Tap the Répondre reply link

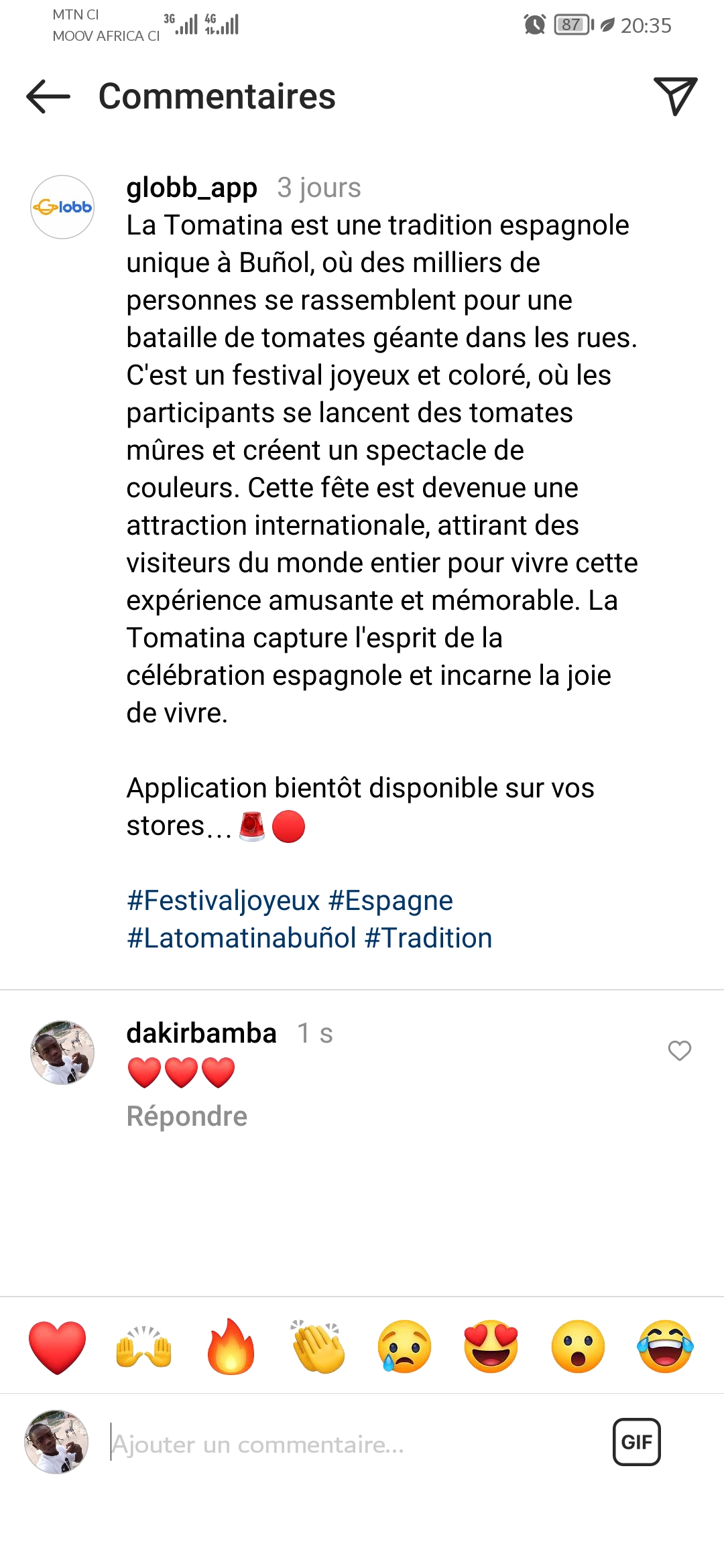tap(187, 1116)
